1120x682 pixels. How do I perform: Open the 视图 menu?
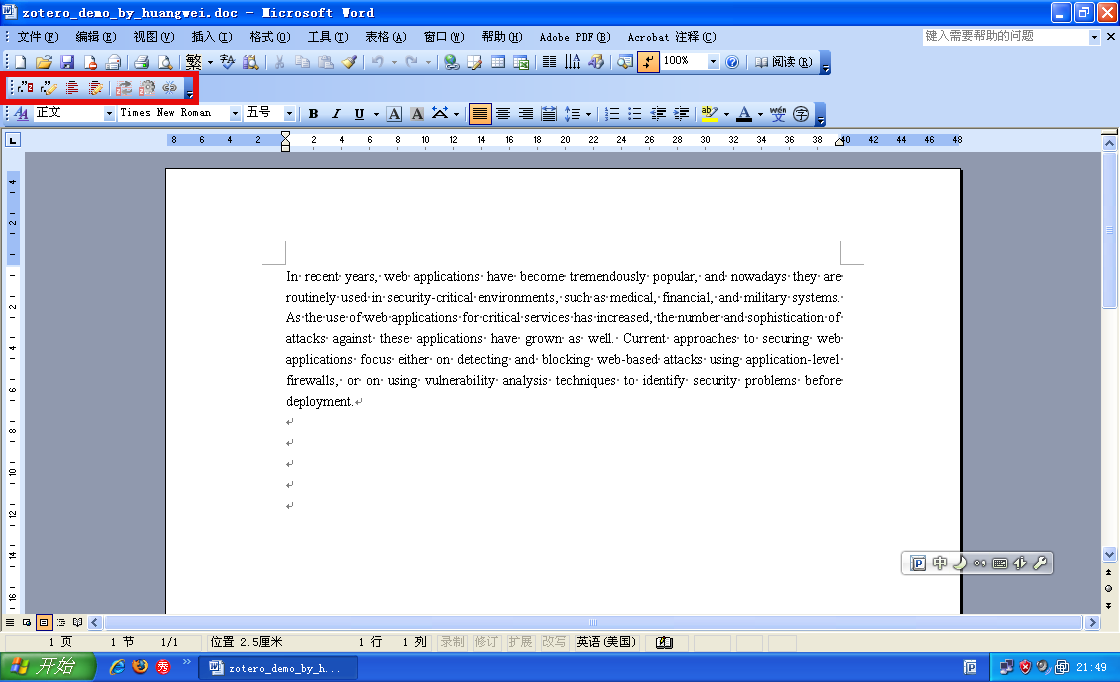[154, 37]
